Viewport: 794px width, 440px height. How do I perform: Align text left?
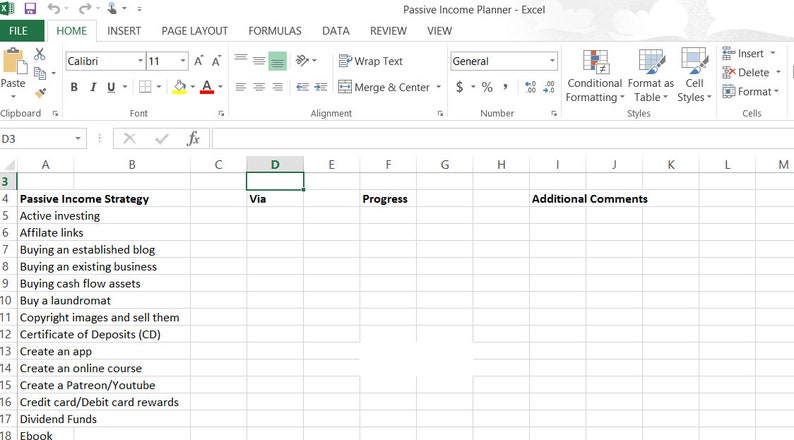[241, 87]
